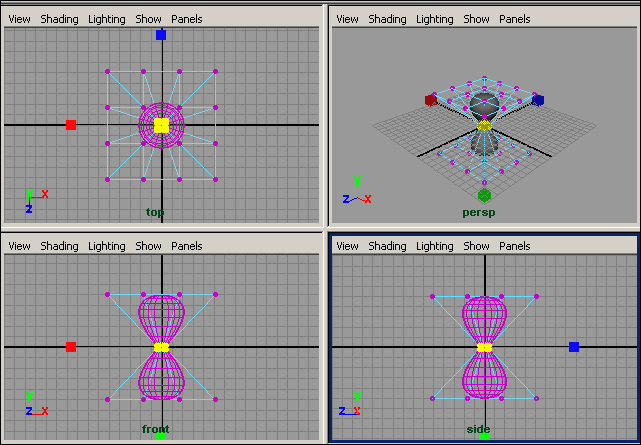
Task: Open the Shading menu in side view panel
Action: pyautogui.click(x=386, y=246)
